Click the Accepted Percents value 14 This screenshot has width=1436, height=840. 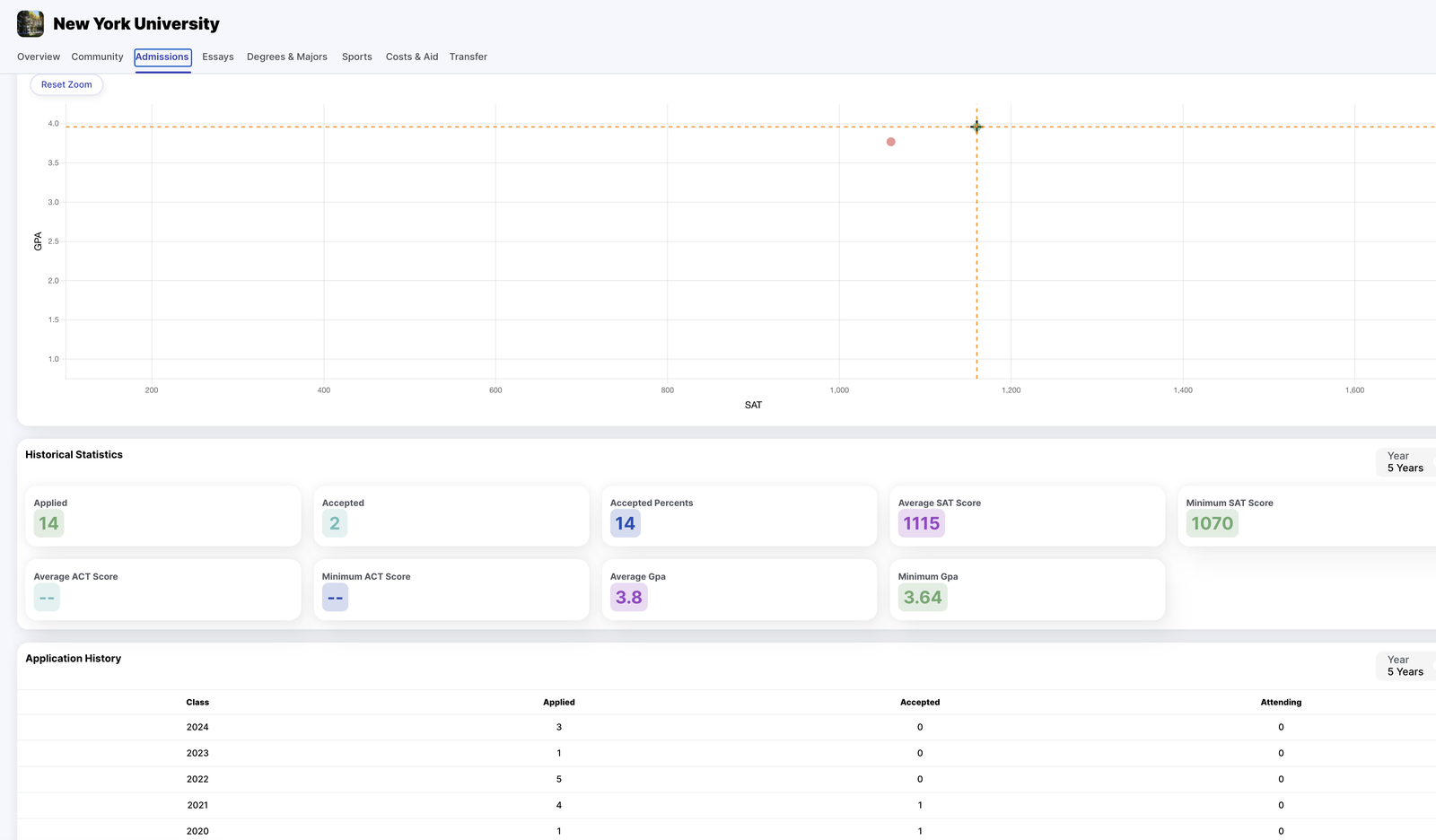click(626, 523)
